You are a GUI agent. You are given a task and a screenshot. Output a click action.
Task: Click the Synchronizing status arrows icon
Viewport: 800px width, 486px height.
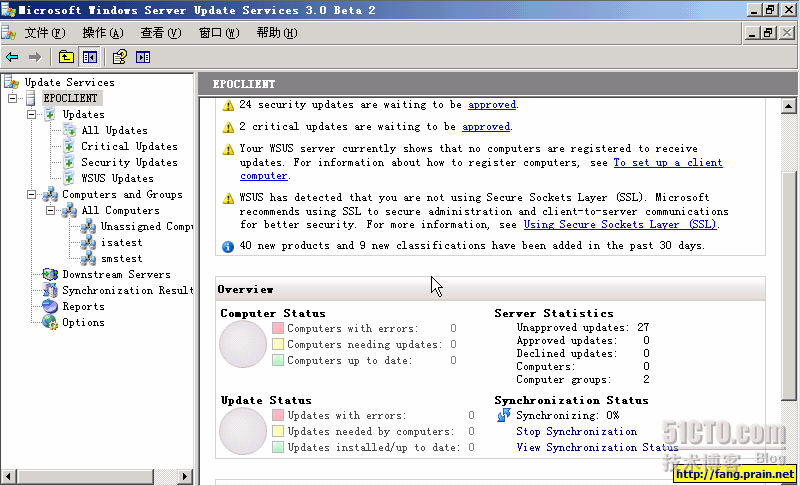point(504,415)
